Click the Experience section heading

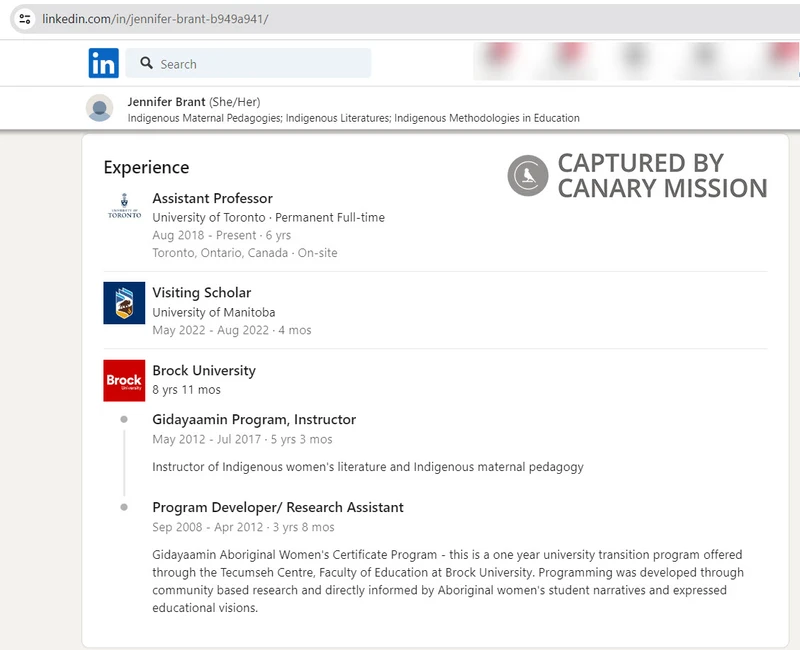point(146,167)
